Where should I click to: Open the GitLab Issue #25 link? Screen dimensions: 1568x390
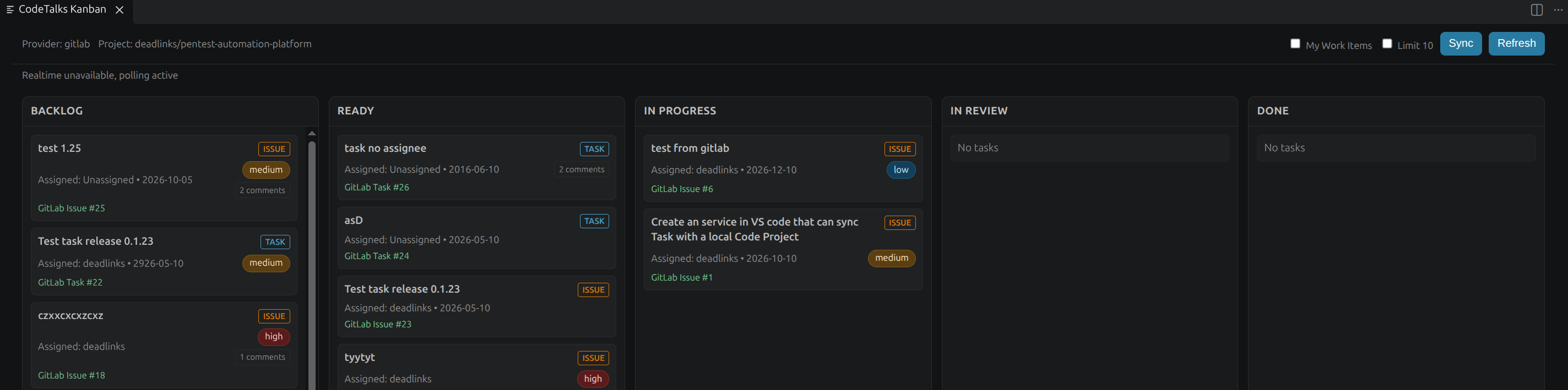pyautogui.click(x=71, y=208)
